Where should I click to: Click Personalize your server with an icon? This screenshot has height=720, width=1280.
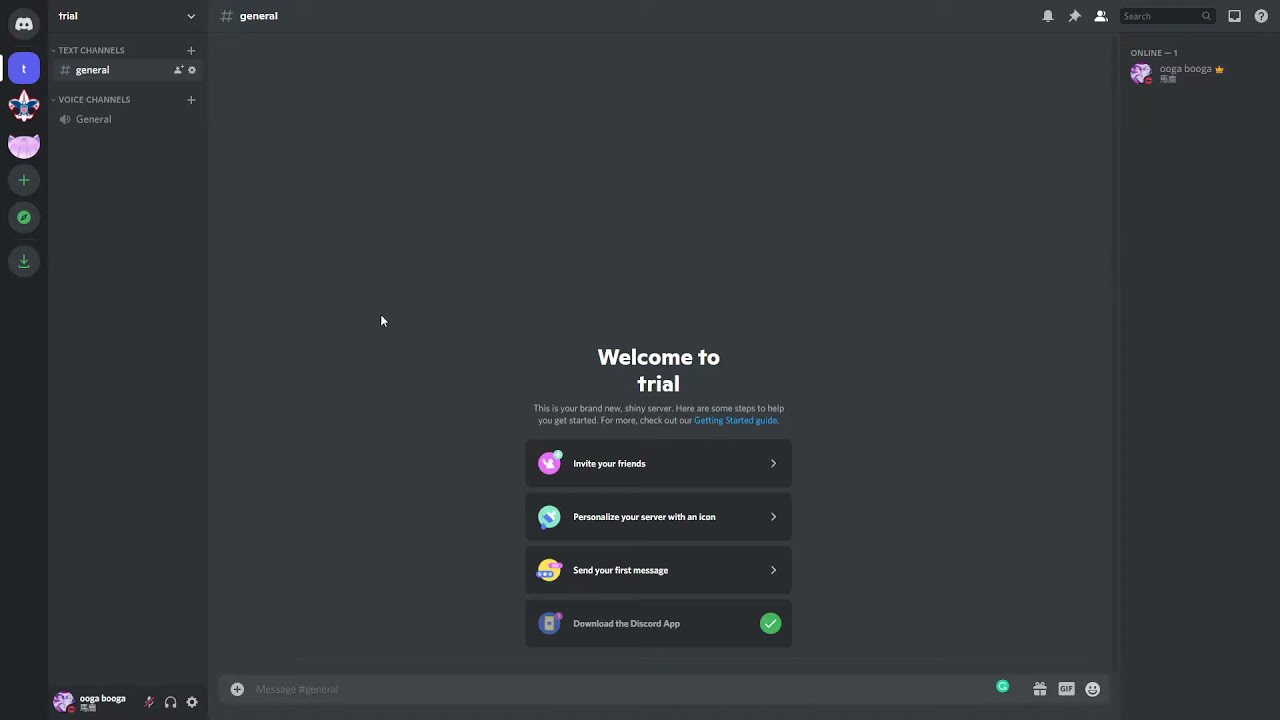658,517
